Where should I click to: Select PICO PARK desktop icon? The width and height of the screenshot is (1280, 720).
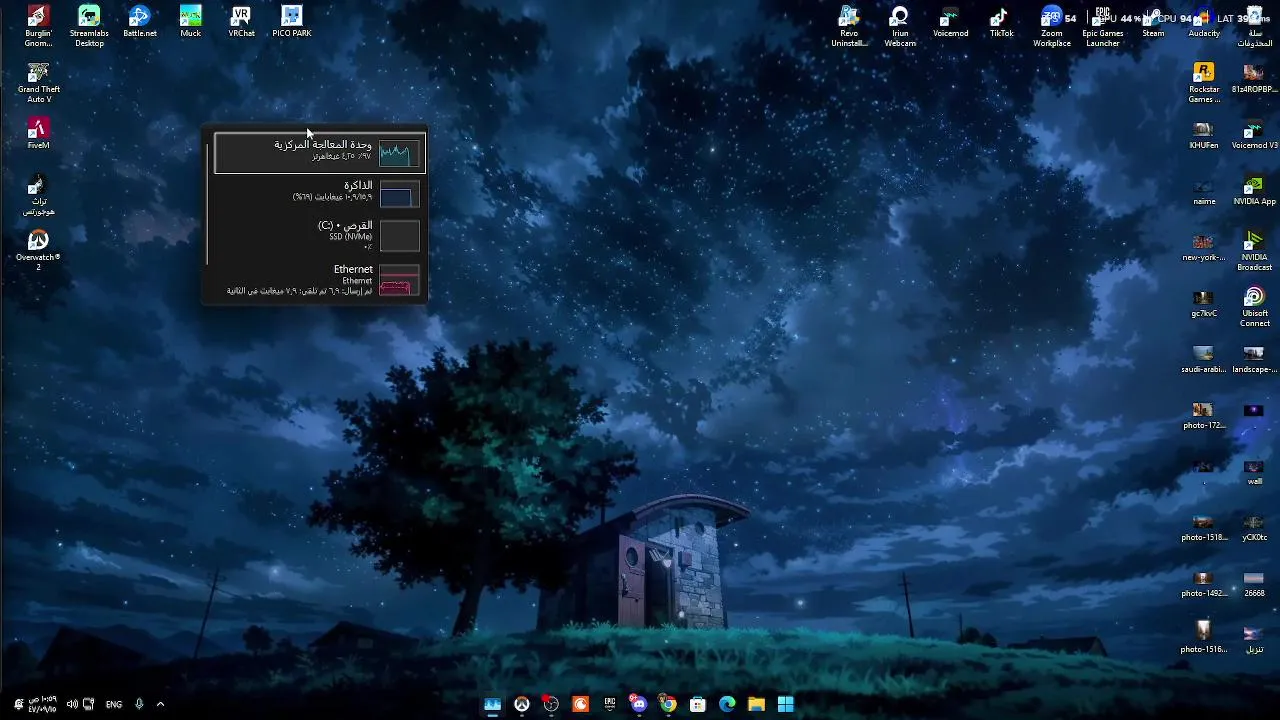click(292, 21)
